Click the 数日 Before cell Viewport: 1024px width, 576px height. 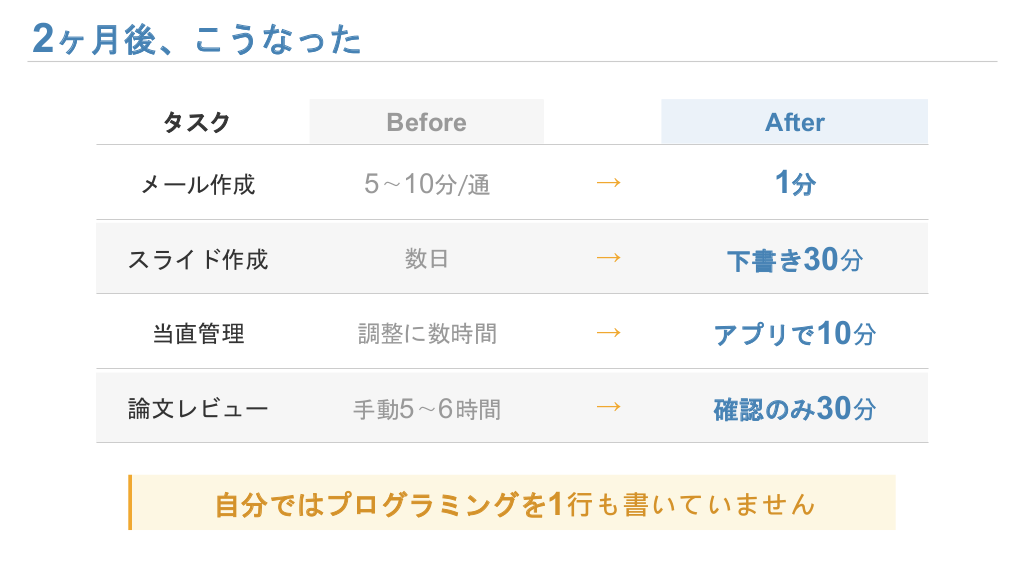pos(427,259)
